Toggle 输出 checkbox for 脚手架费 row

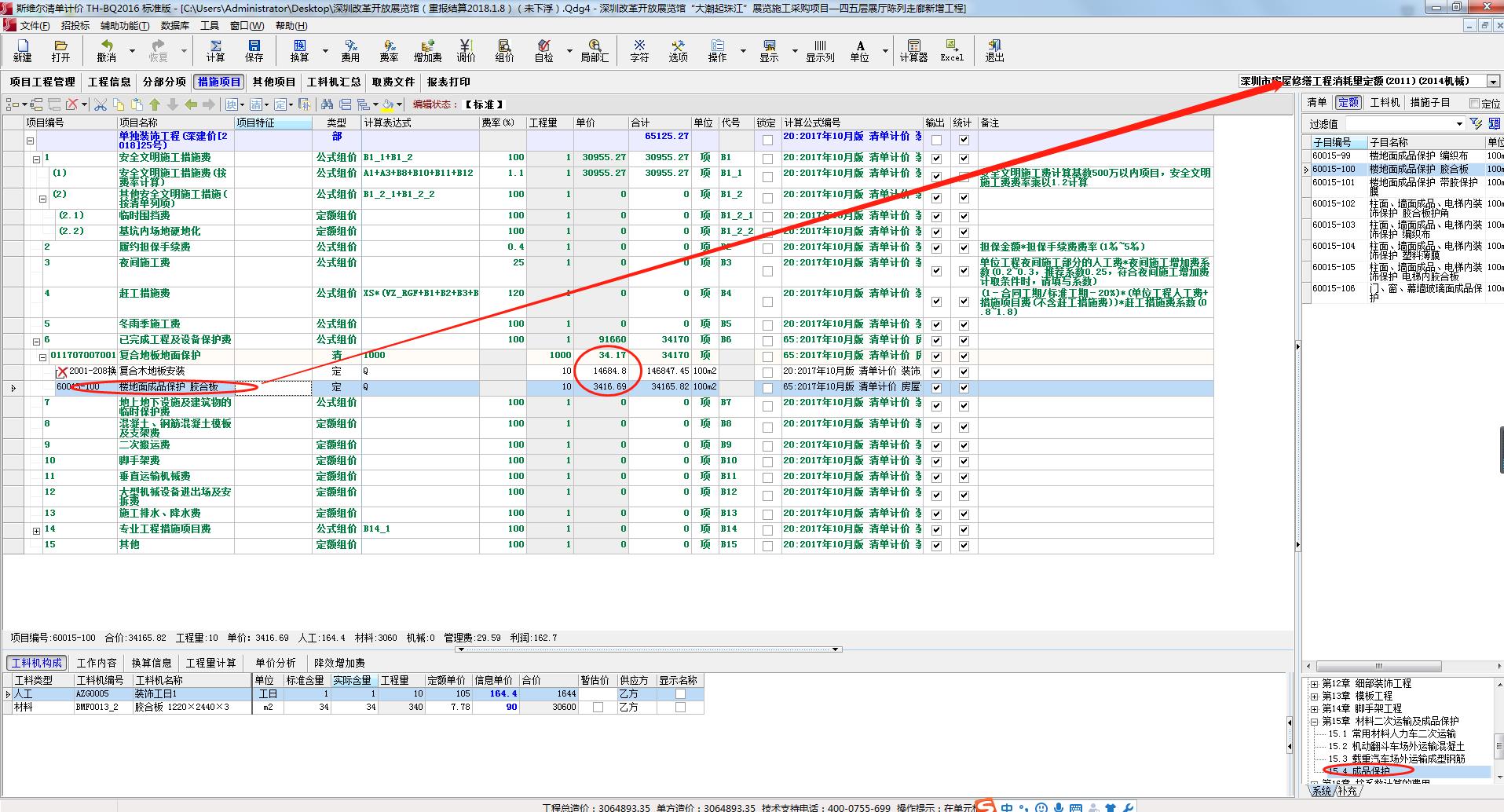936,461
